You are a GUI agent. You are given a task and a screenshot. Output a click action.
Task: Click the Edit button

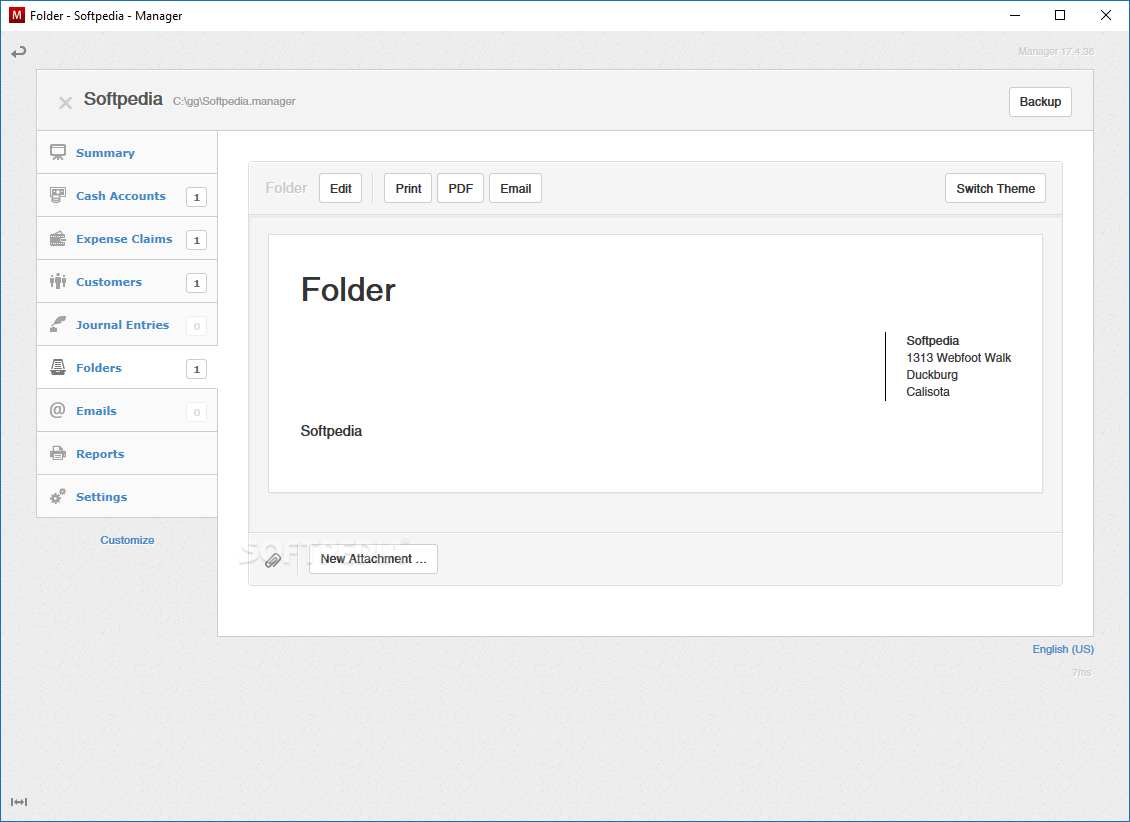(340, 188)
